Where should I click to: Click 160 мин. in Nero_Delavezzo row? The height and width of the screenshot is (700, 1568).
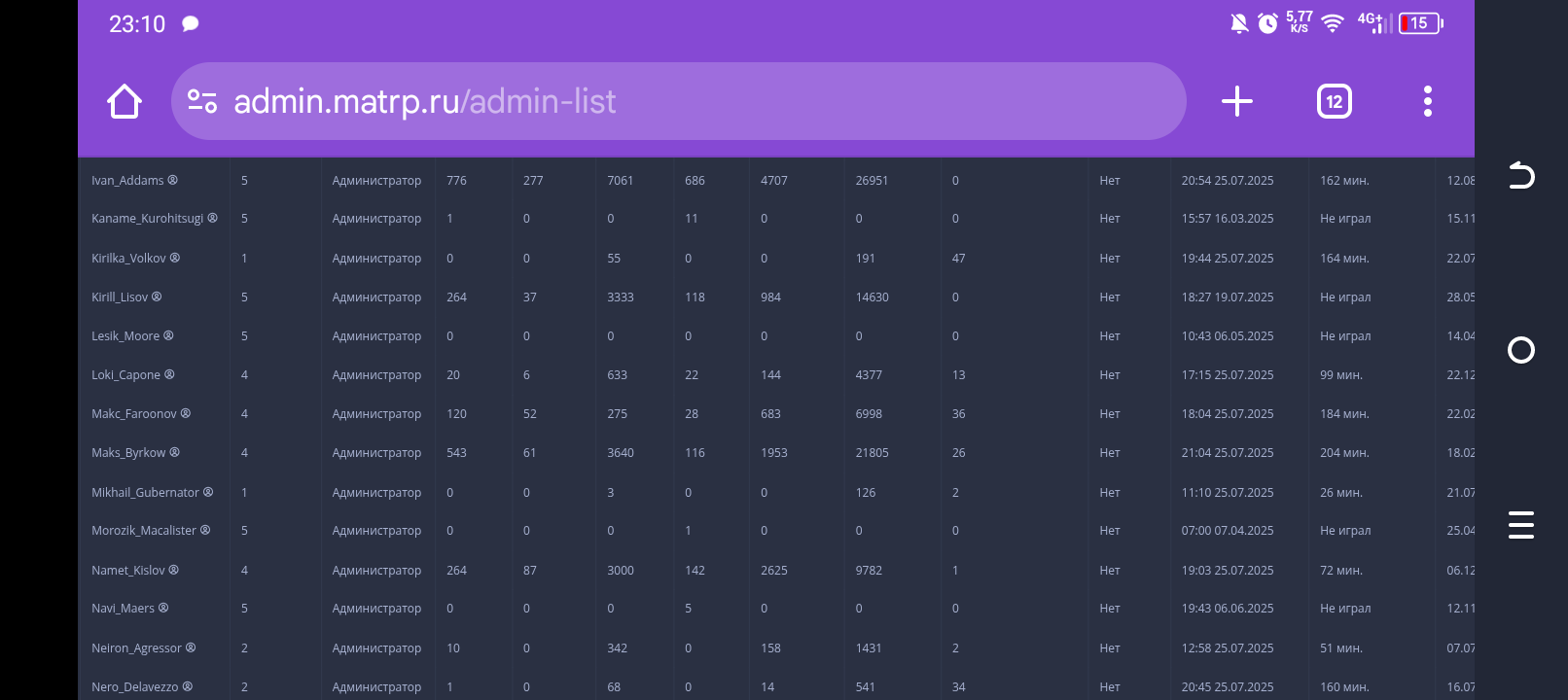1344,687
